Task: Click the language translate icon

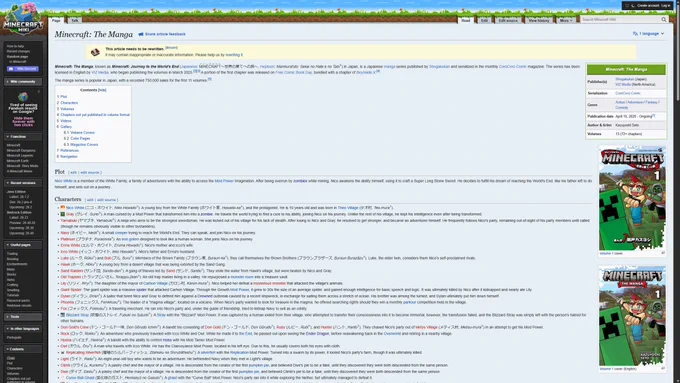Action: [x=635, y=33]
